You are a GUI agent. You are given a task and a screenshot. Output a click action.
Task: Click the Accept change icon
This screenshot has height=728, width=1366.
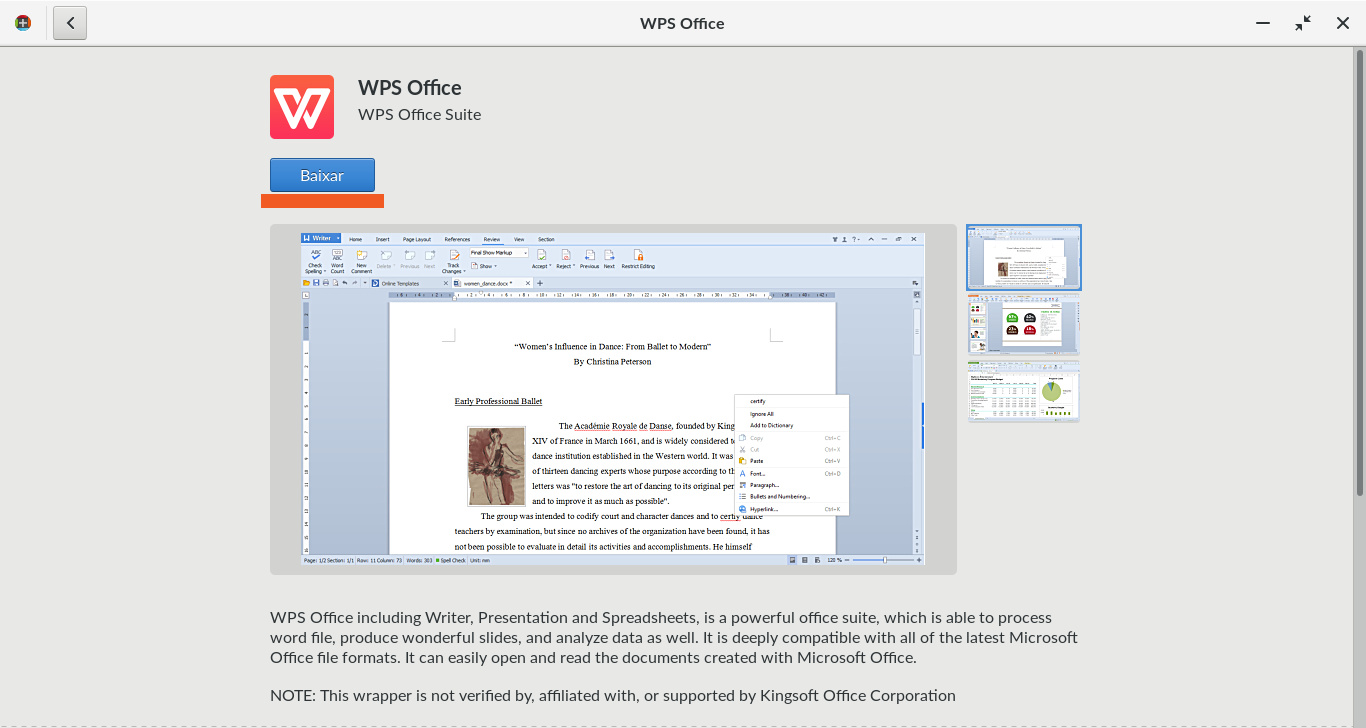pos(540,256)
